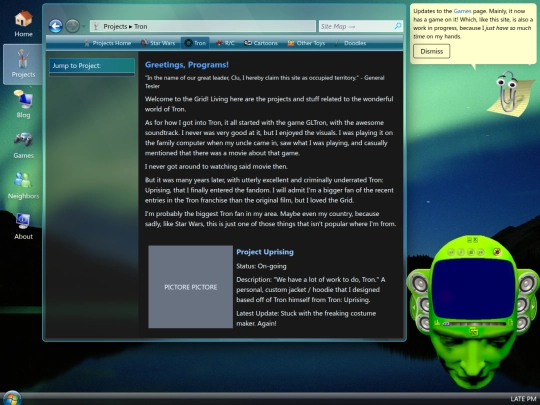Open the PICTORE PICTORE placeholder thumbnail
Viewport: 540px width, 405px height.
[x=190, y=287]
